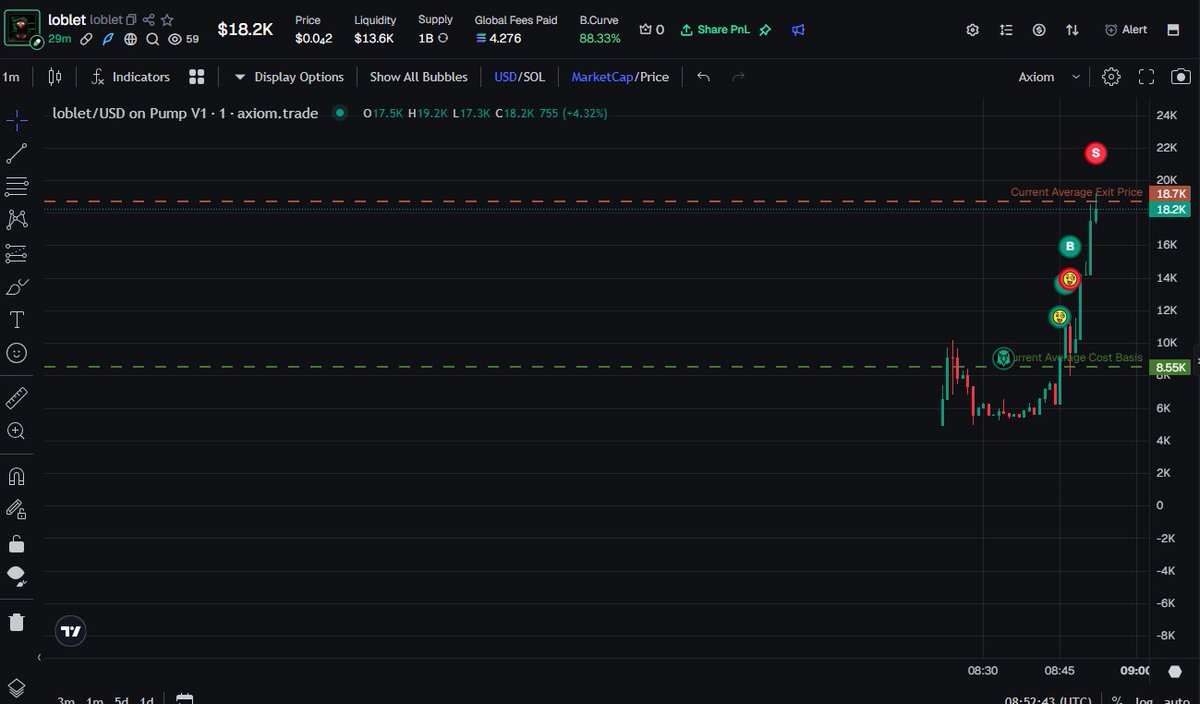Select the pattern drawing tool
Screen dimensions: 1200x704
[16, 219]
